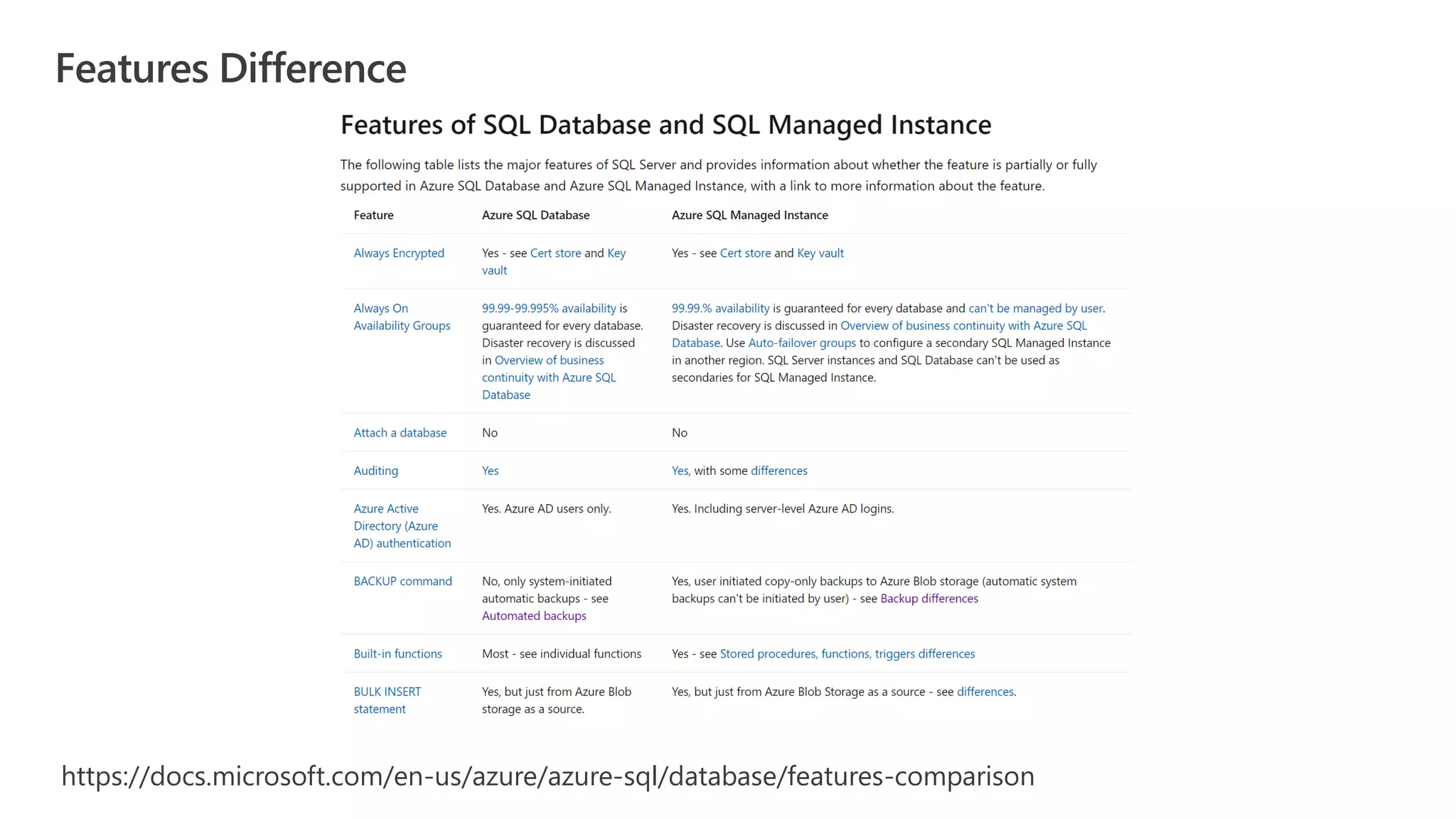The width and height of the screenshot is (1456, 819).
Task: Click the BULK INSERT statement link
Action: point(387,700)
